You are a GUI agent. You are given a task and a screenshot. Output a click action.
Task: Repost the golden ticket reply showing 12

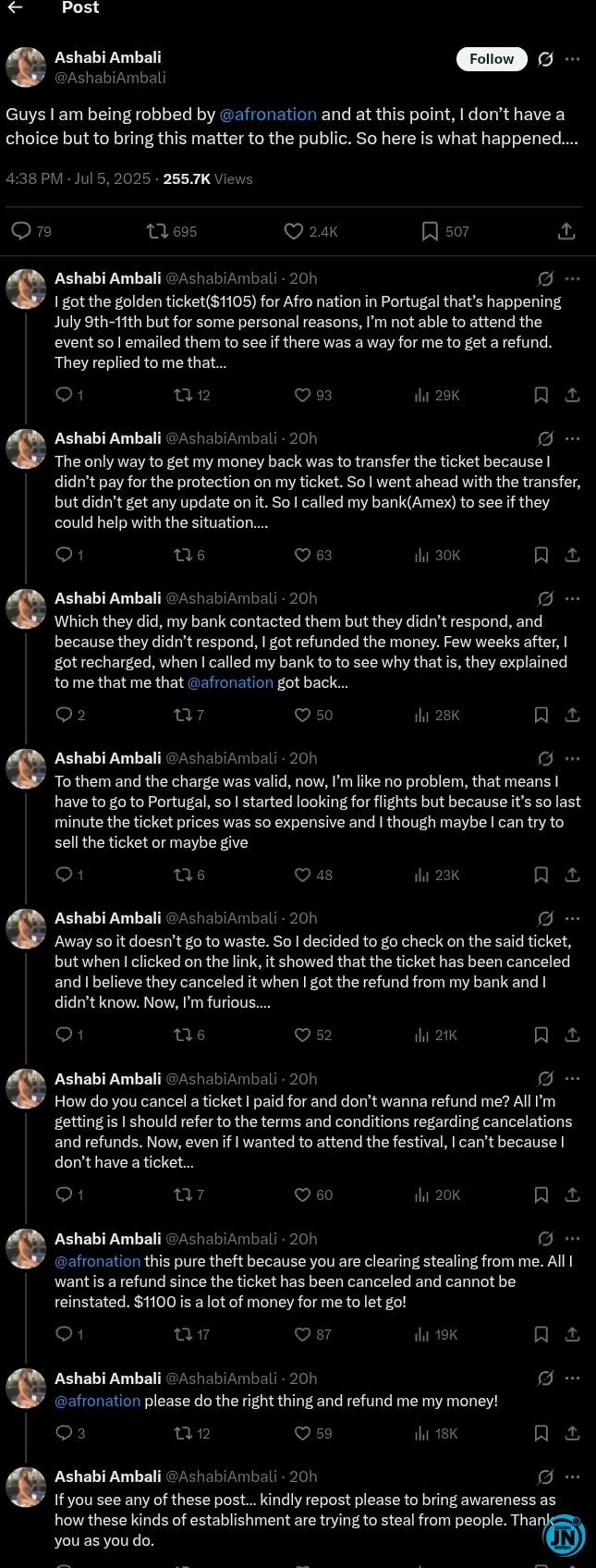click(x=192, y=395)
